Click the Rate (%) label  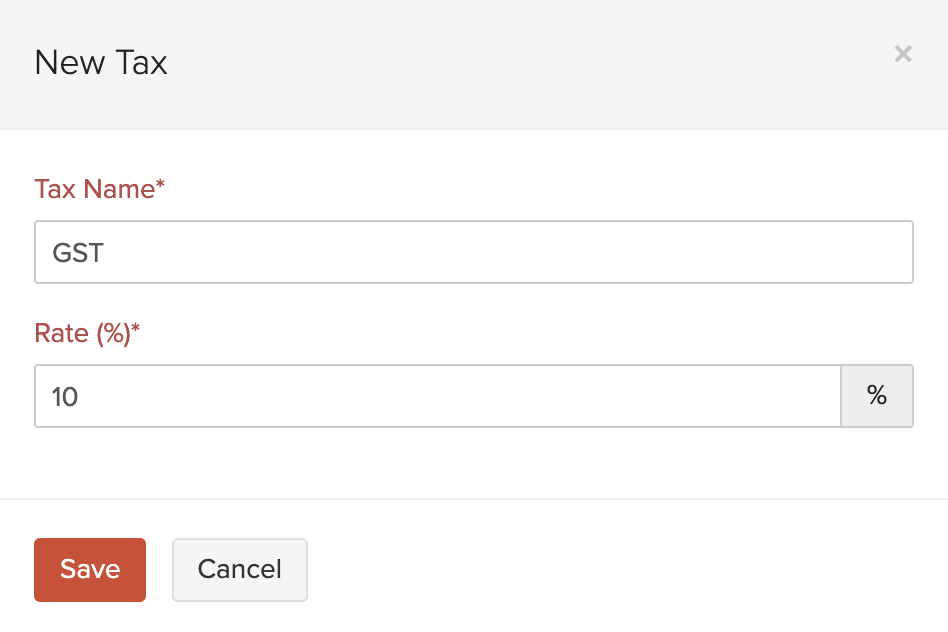(82, 334)
